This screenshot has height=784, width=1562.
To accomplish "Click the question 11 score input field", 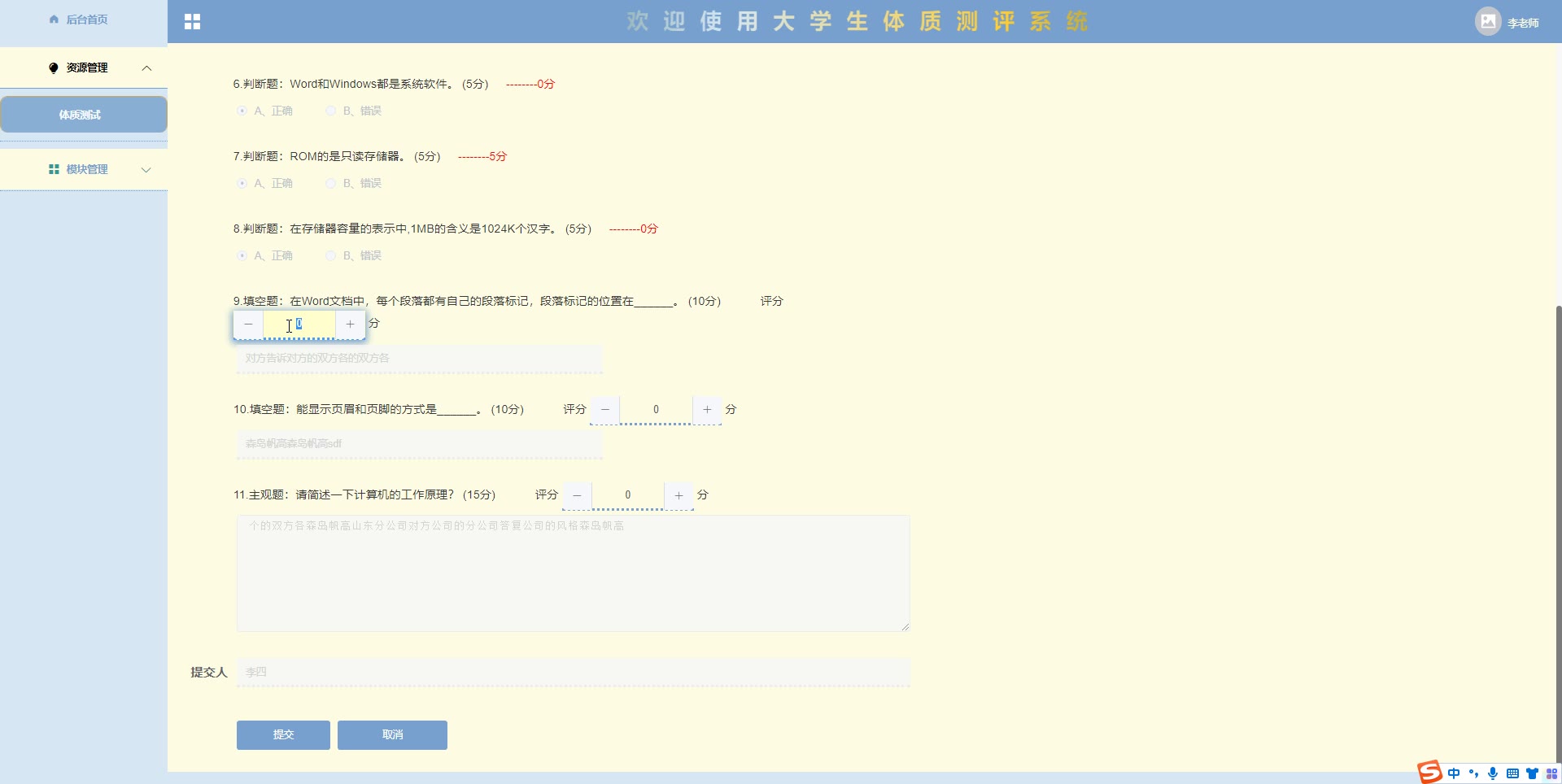I will 628,495.
